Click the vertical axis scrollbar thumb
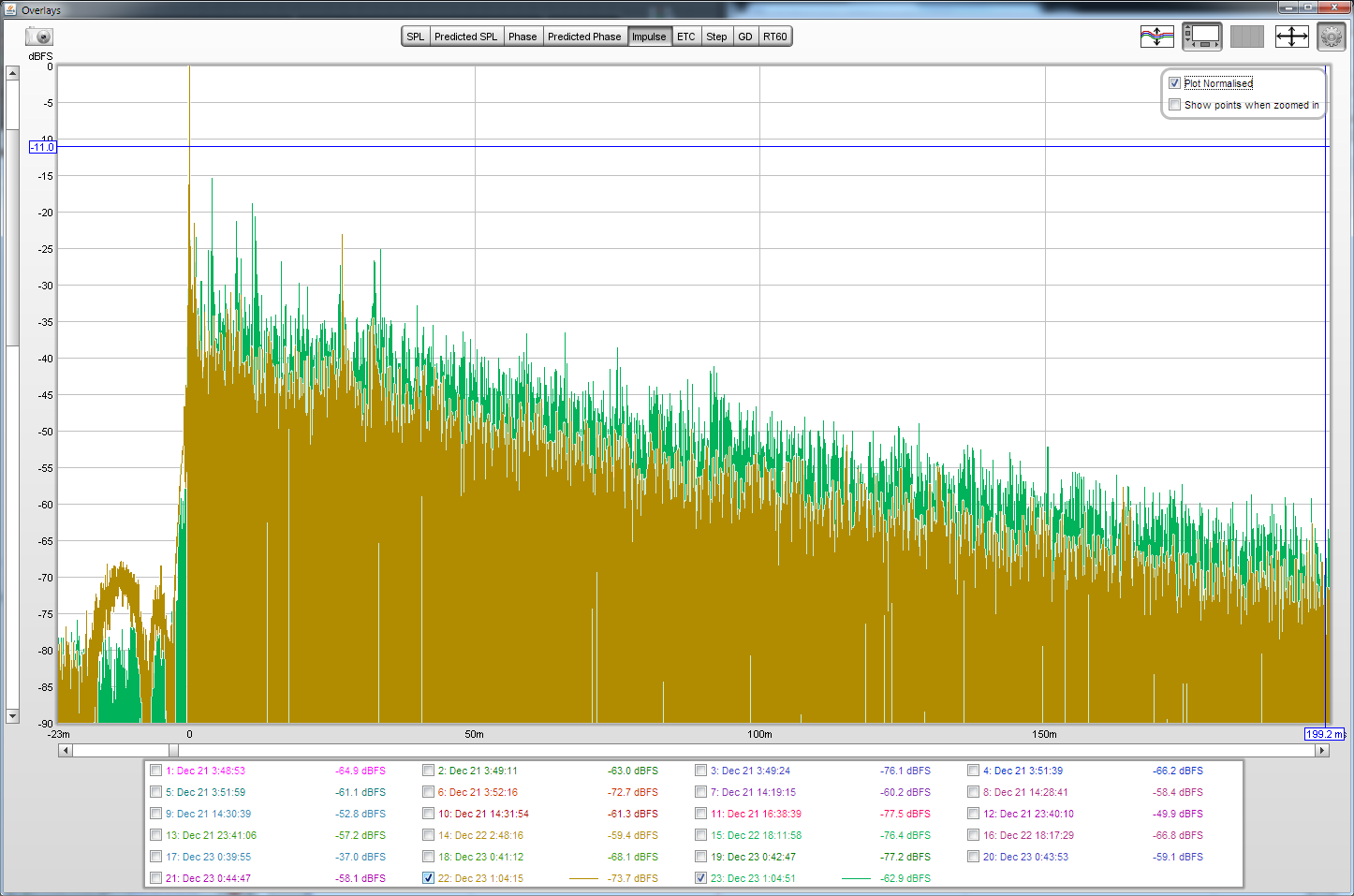1354x896 pixels. 12,237
